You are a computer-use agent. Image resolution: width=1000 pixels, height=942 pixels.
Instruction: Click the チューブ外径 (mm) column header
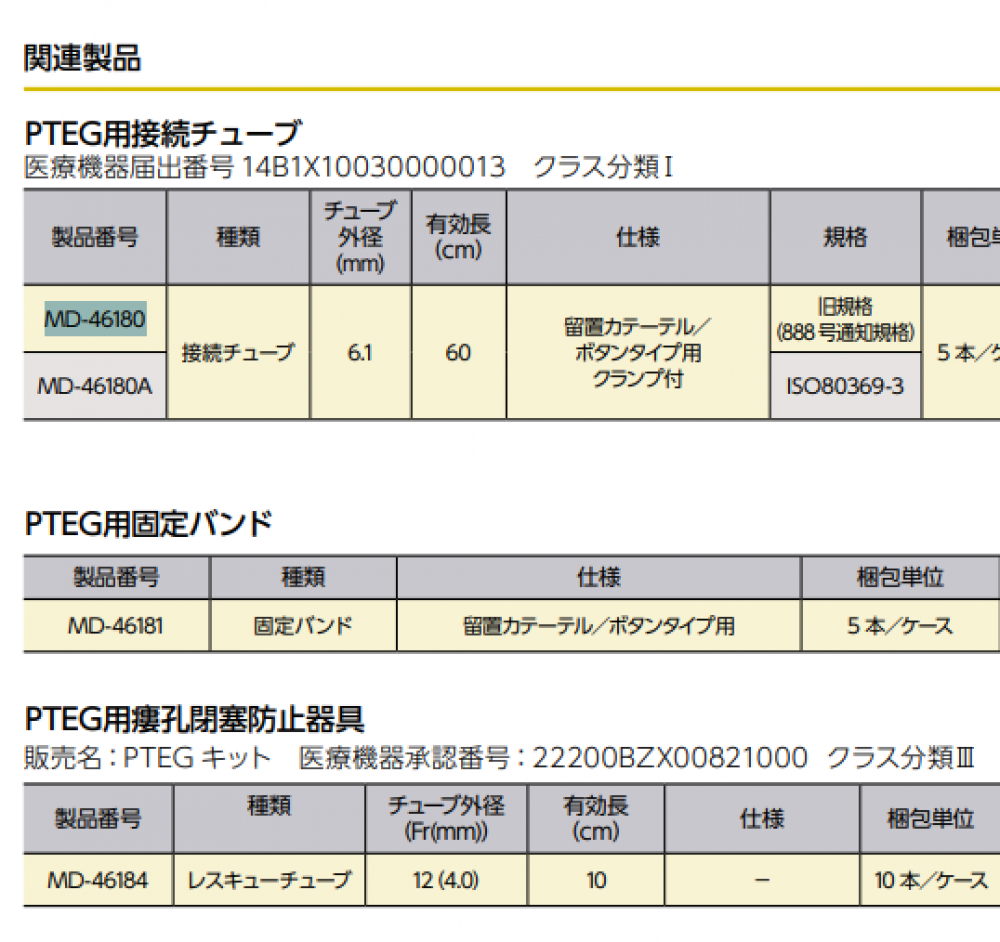[x=360, y=237]
